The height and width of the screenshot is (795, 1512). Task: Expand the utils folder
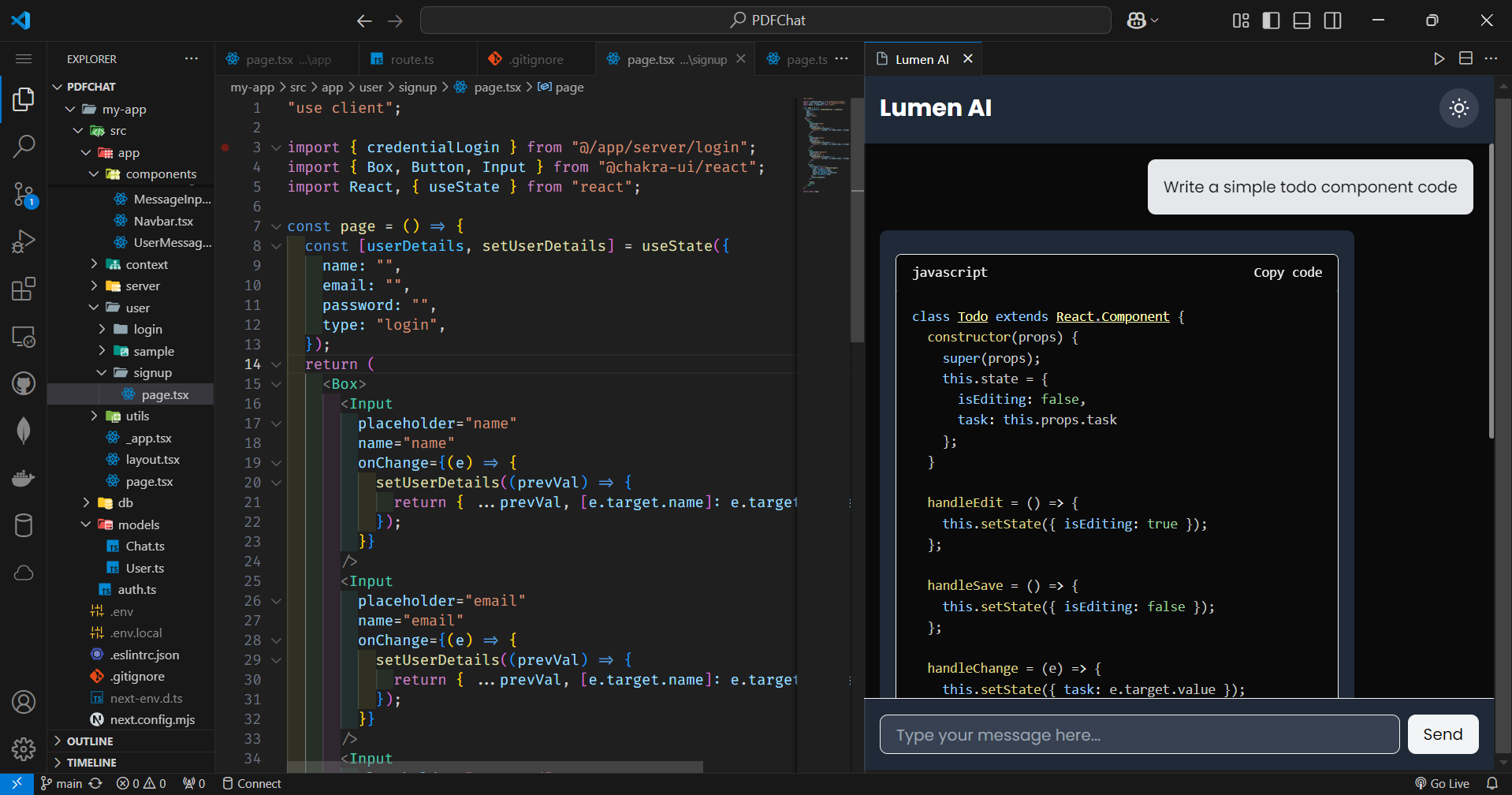click(x=94, y=416)
